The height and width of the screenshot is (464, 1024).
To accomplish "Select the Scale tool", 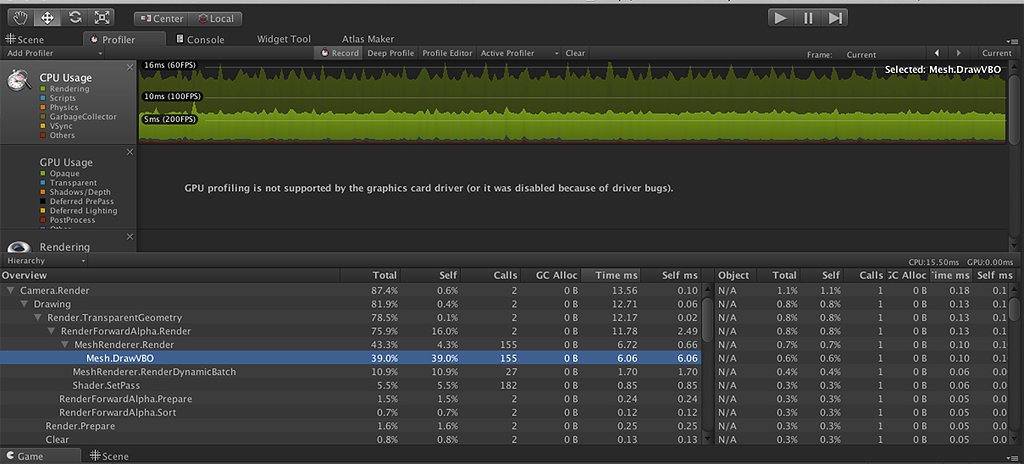I will (x=102, y=18).
